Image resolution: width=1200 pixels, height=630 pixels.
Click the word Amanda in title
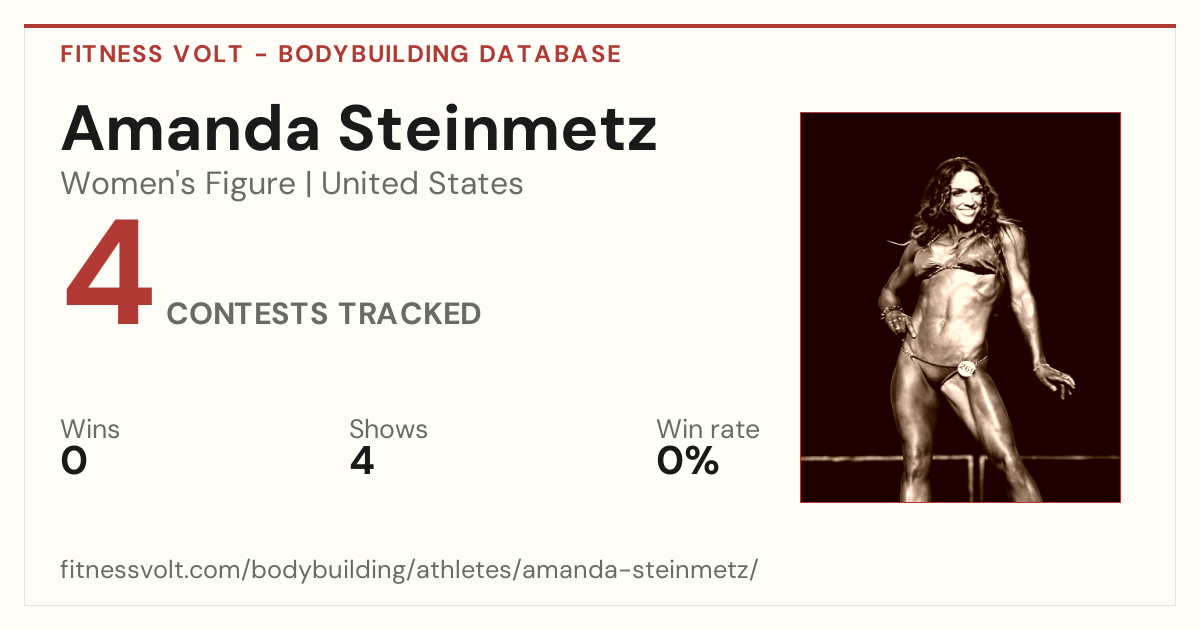coord(190,128)
